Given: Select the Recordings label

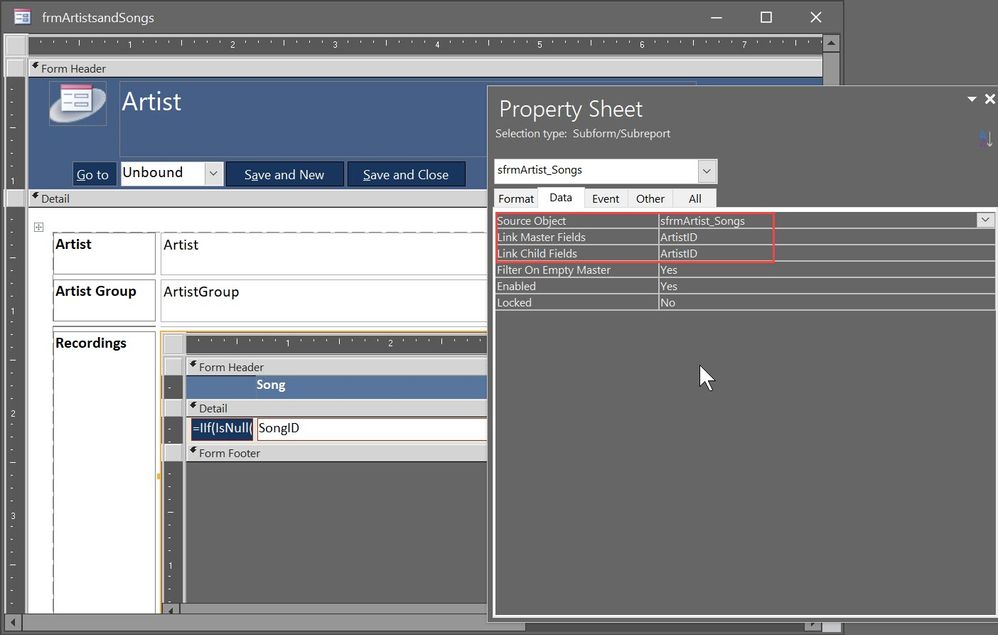Looking at the screenshot, I should [104, 471].
